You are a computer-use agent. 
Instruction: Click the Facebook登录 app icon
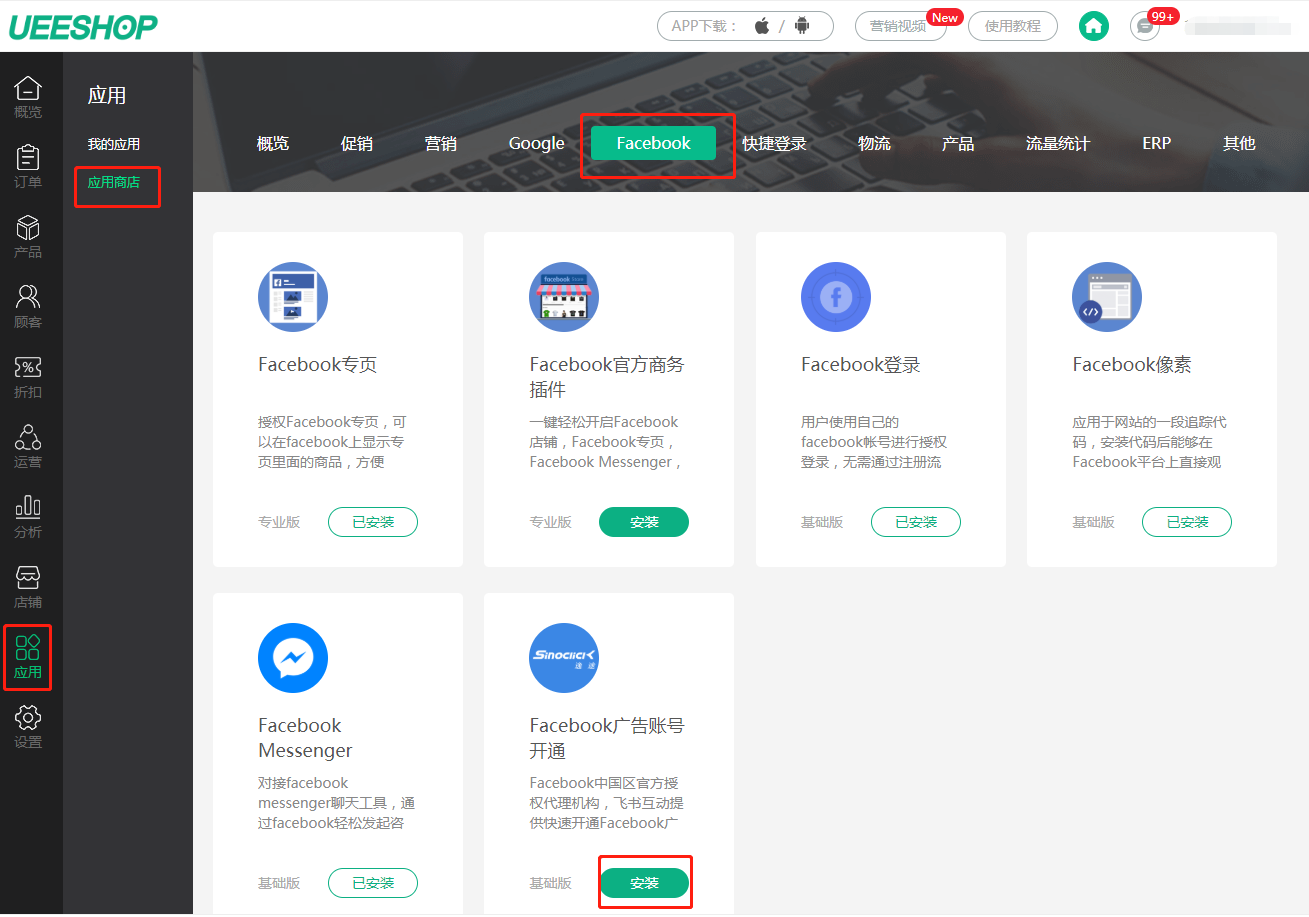click(836, 297)
